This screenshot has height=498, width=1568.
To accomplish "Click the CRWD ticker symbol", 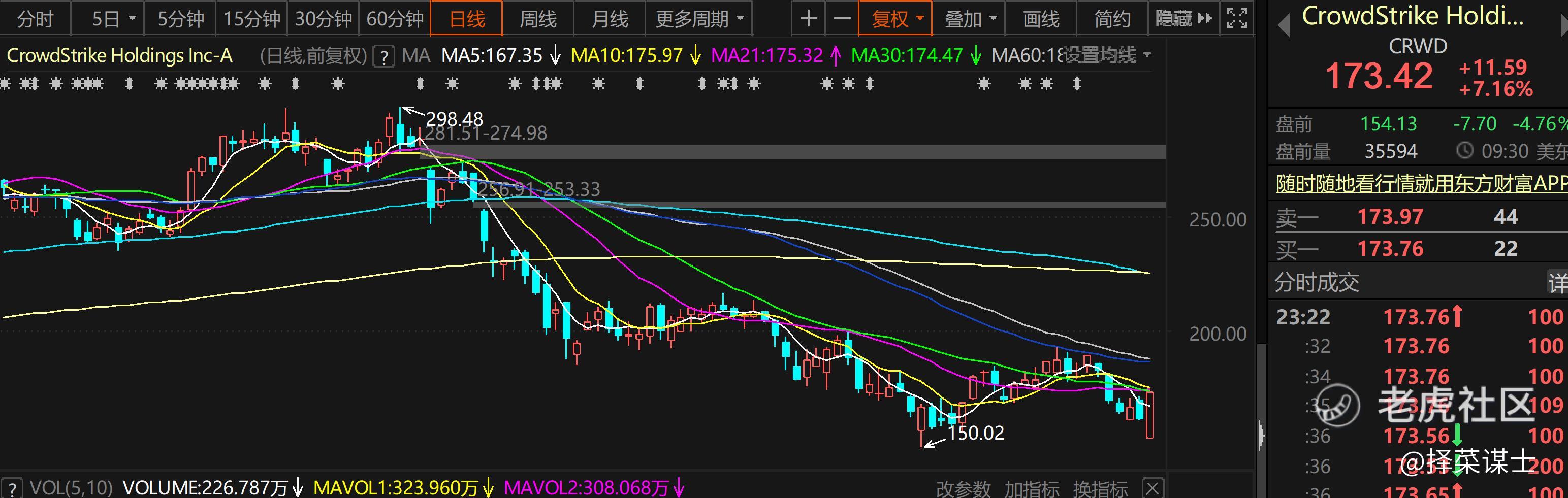I will [1418, 46].
